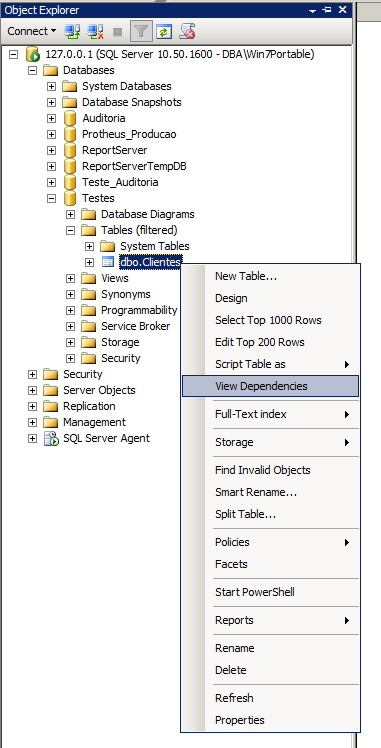Collapse the Databases folder
Screen dimensions: 381x748
click(32, 70)
